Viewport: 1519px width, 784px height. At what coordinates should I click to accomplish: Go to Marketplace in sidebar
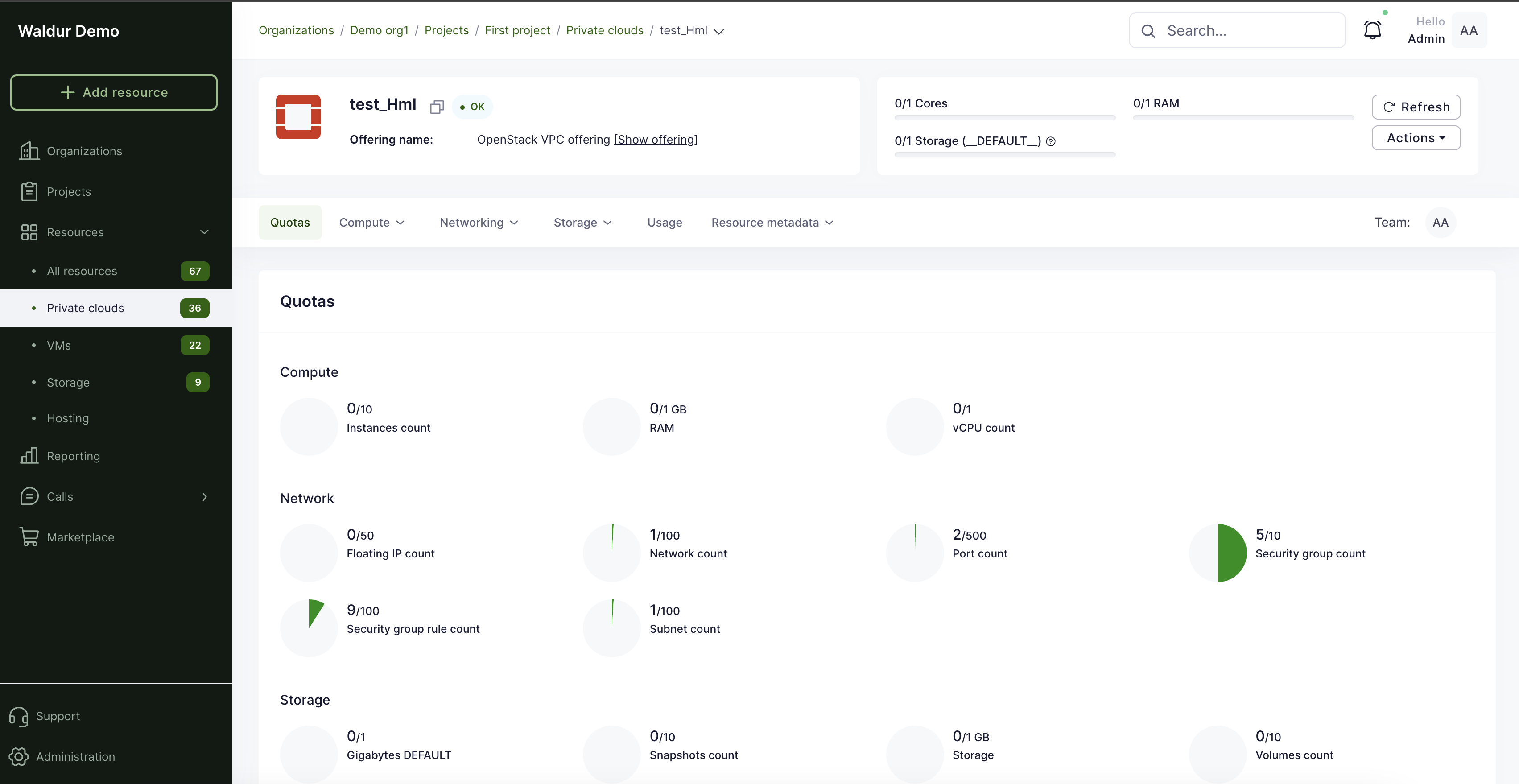point(80,537)
